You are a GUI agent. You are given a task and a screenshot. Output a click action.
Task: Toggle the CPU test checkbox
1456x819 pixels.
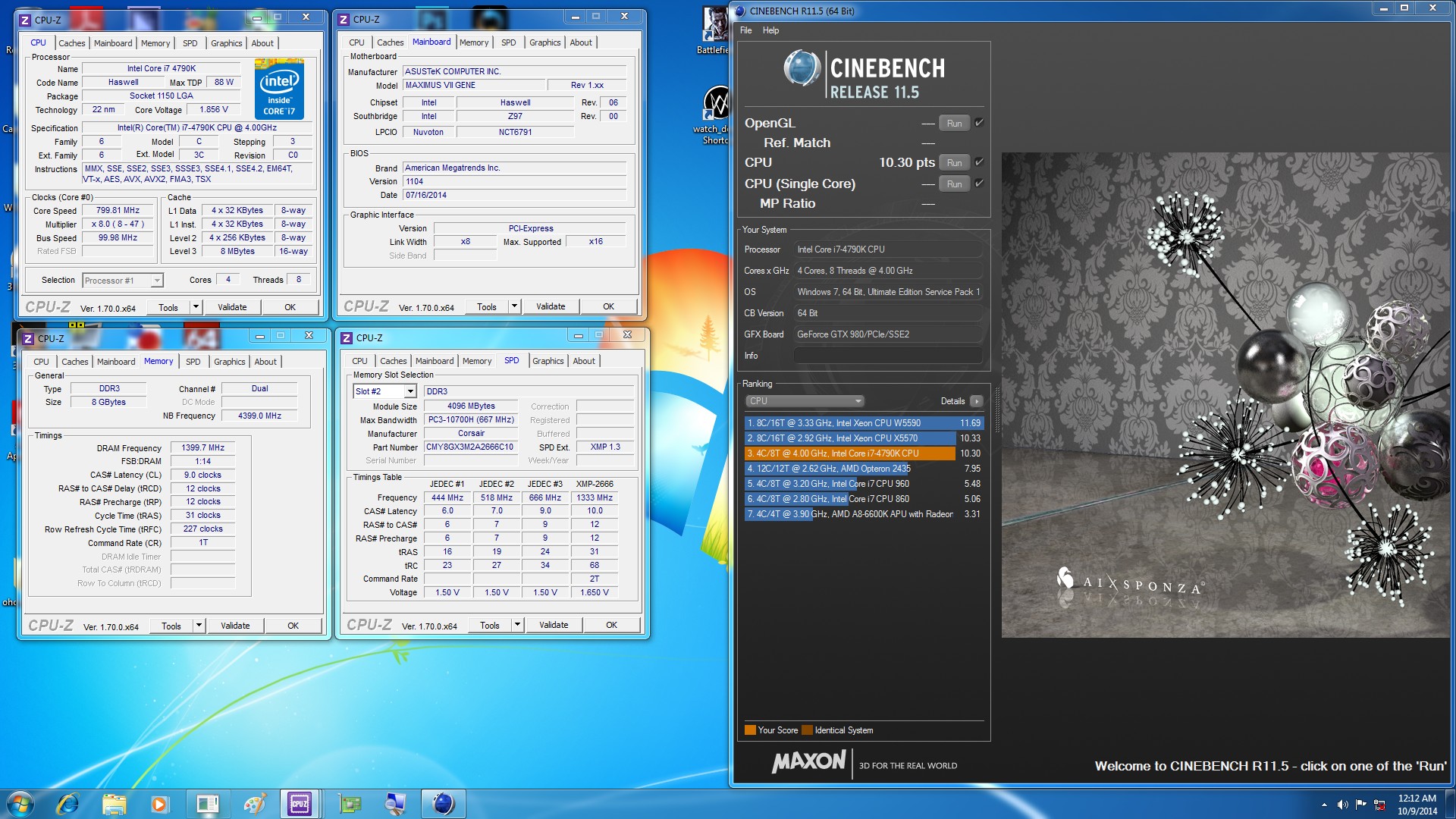tap(979, 162)
